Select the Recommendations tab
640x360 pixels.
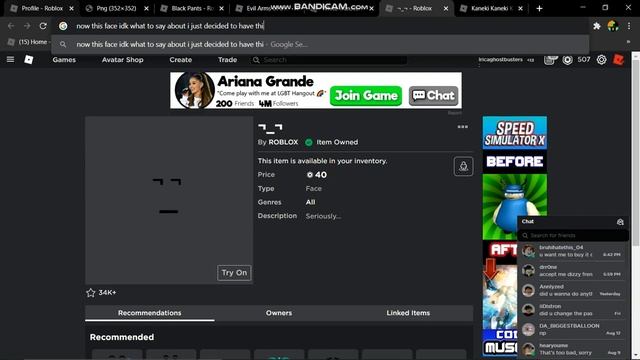(x=149, y=313)
